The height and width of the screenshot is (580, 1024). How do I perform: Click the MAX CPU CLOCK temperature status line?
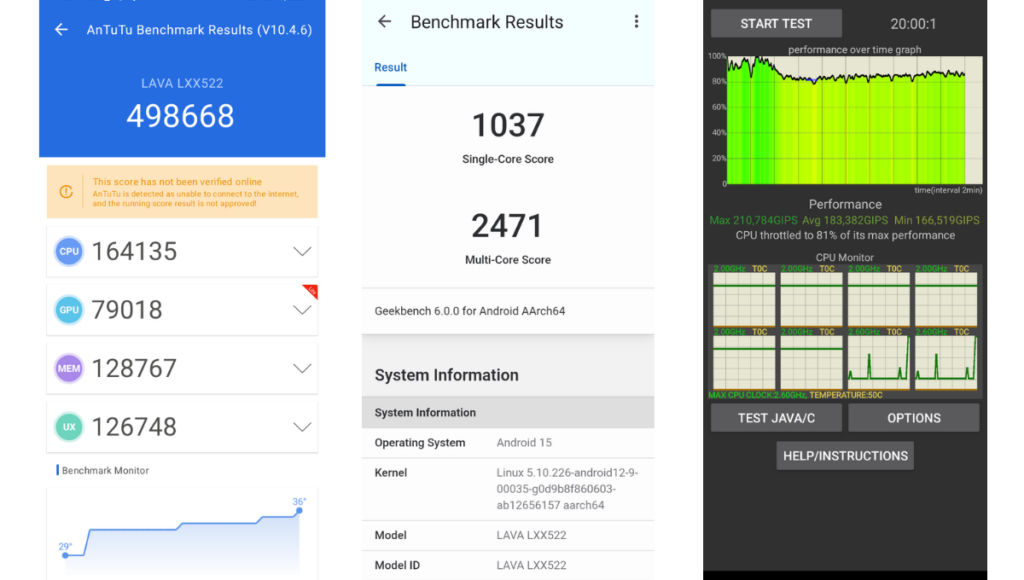click(795, 395)
